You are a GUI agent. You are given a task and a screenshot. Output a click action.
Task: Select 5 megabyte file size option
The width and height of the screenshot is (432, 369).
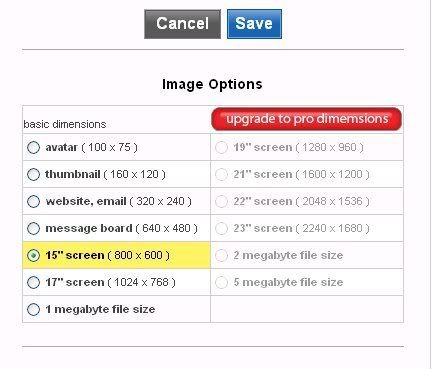coord(221,282)
